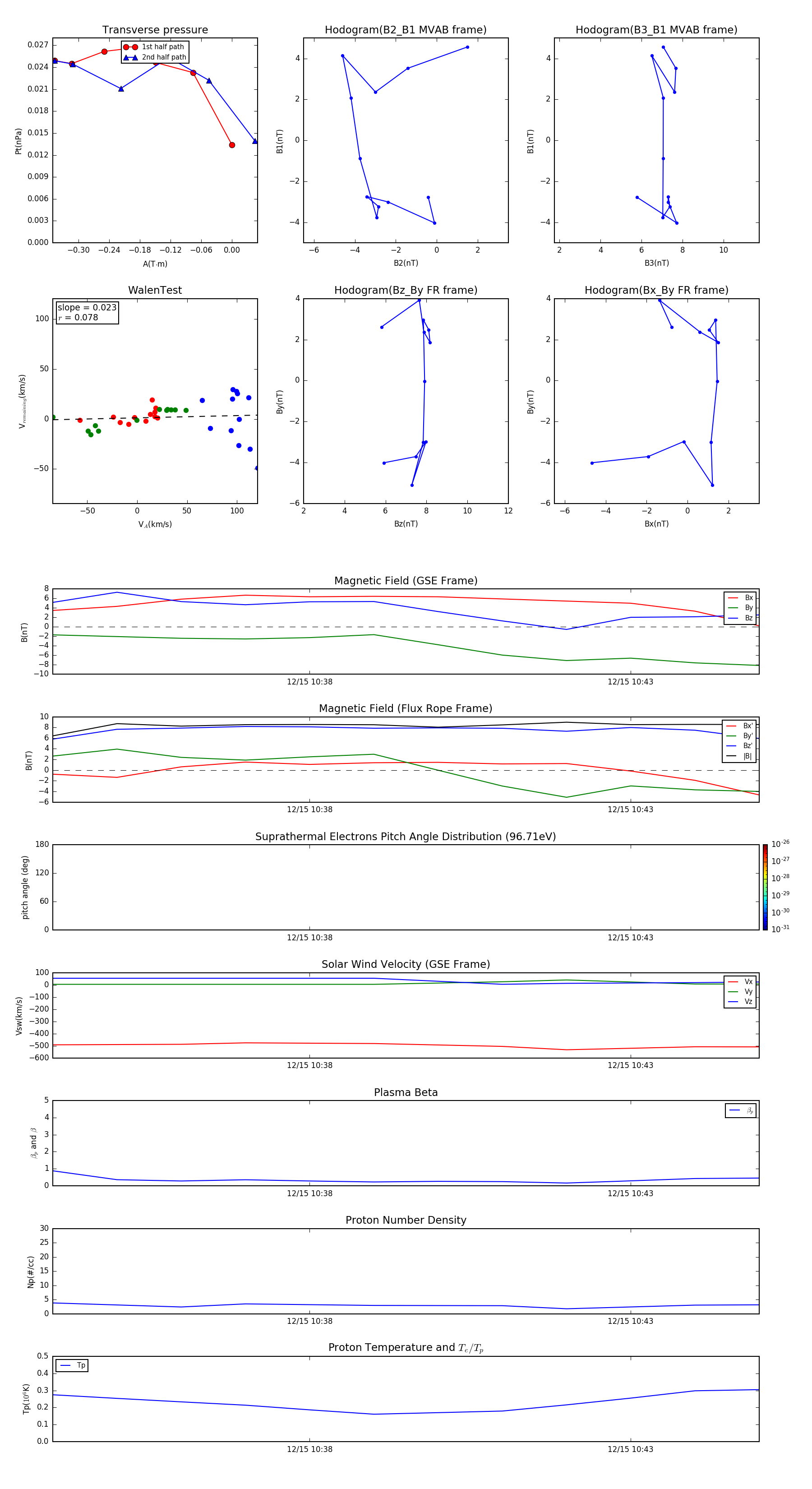The width and height of the screenshot is (812, 1489).
Task: Click the "B3(nT)" x-axis label
Action: coord(656,263)
